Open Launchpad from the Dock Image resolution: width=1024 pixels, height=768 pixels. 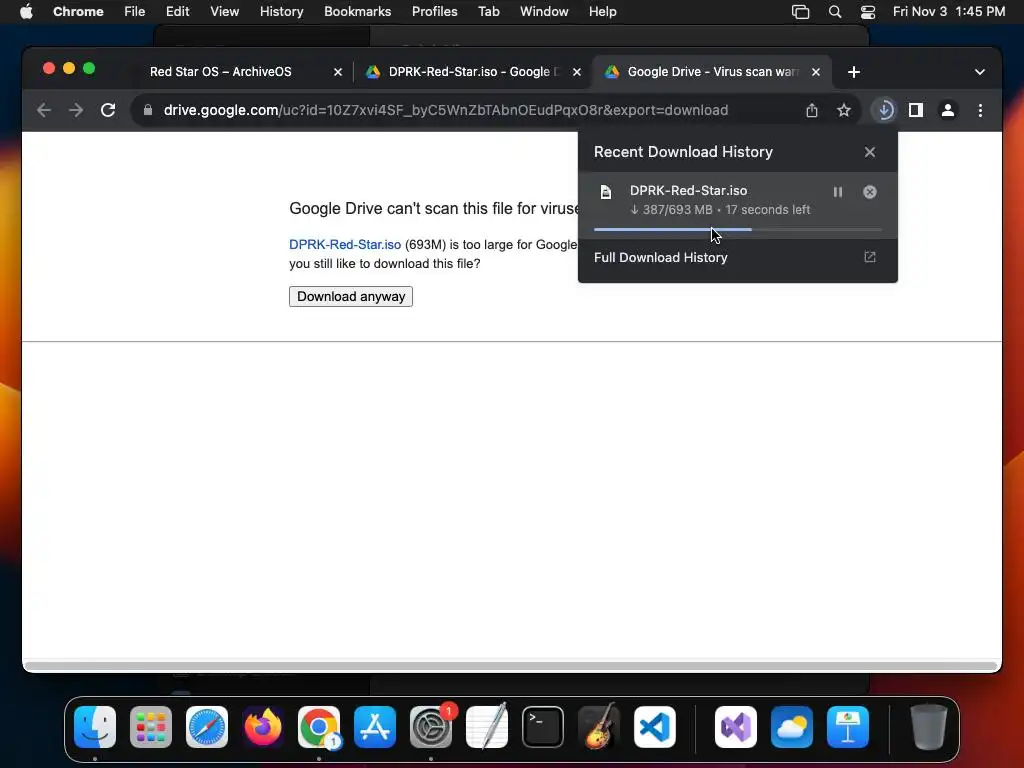pos(151,727)
